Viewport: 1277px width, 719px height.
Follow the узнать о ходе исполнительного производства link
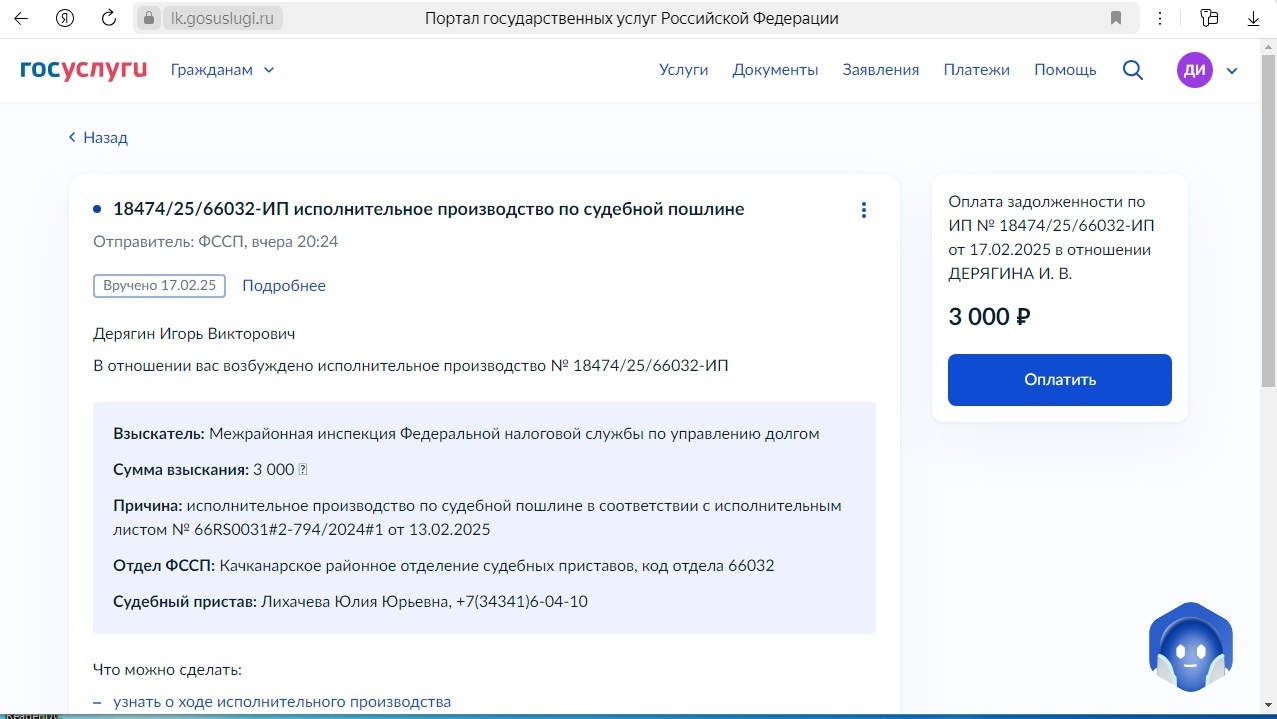tap(282, 702)
